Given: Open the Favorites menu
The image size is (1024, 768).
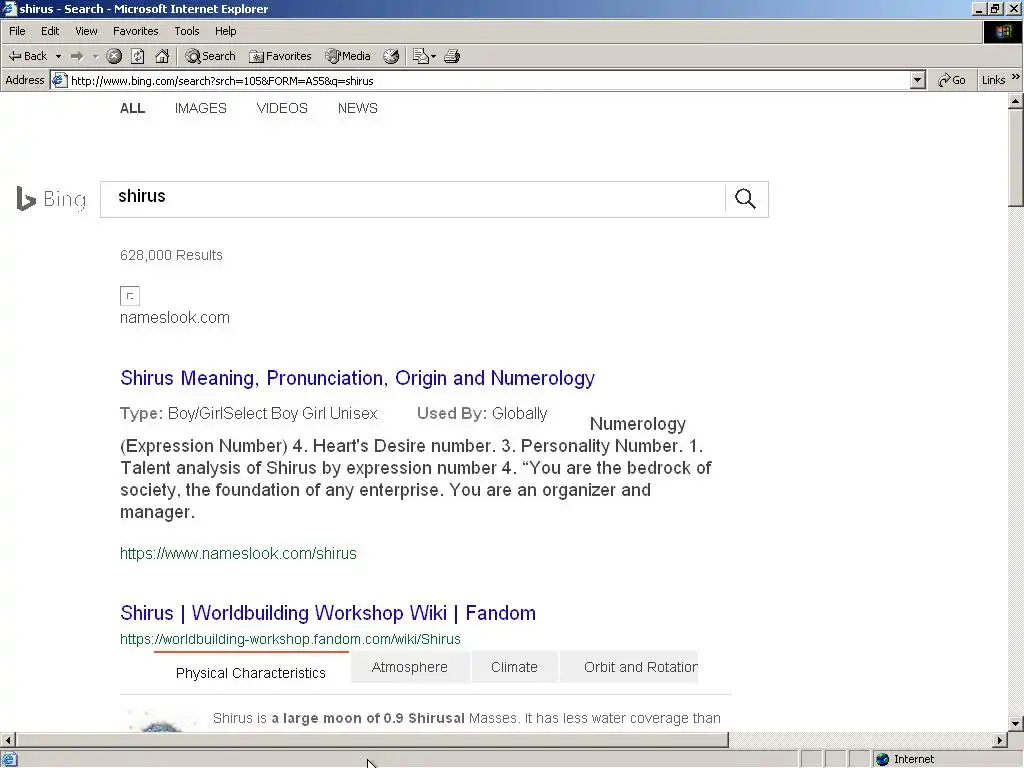Looking at the screenshot, I should point(135,31).
